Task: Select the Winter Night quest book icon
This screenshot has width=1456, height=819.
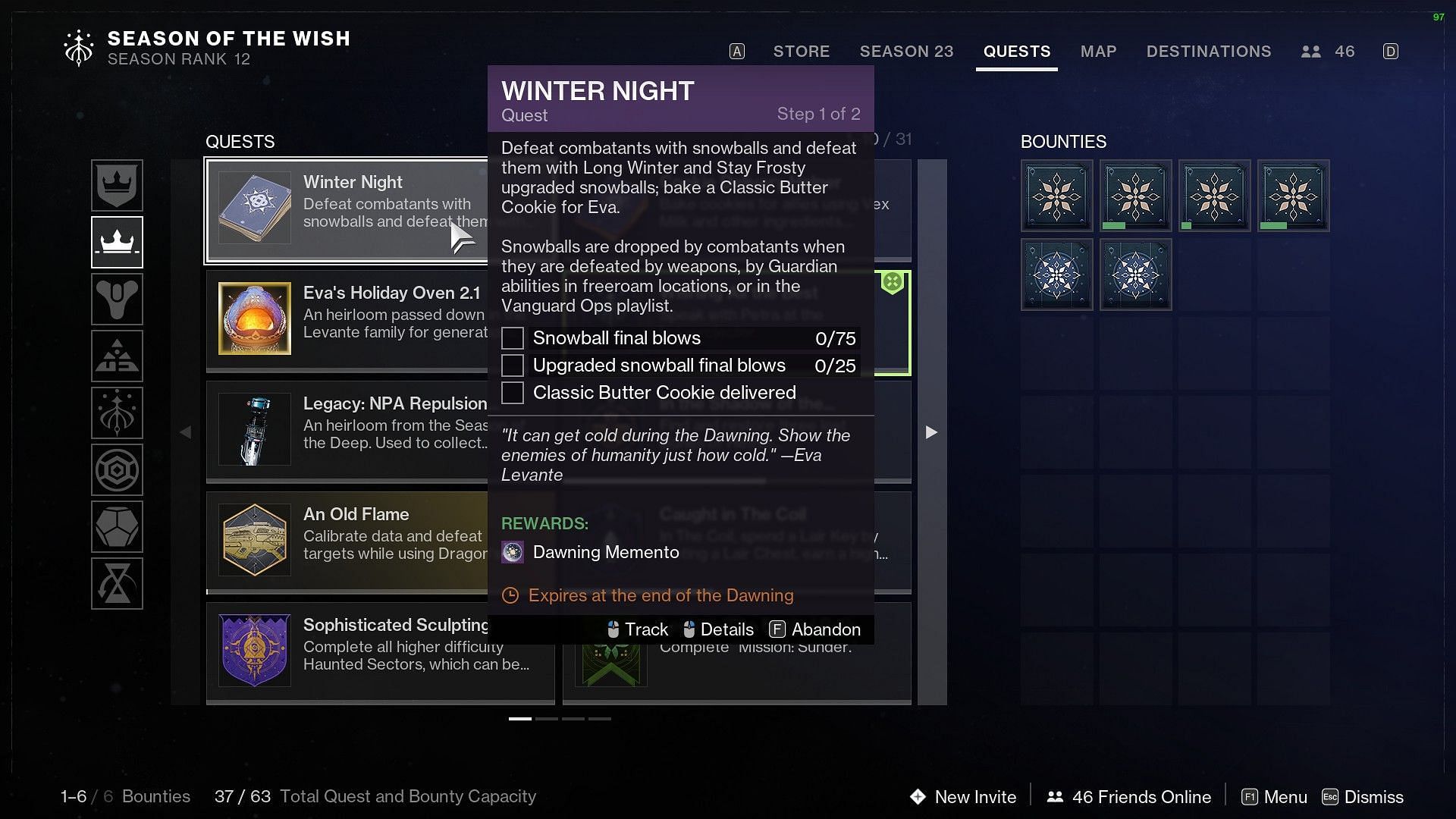Action: pos(253,207)
